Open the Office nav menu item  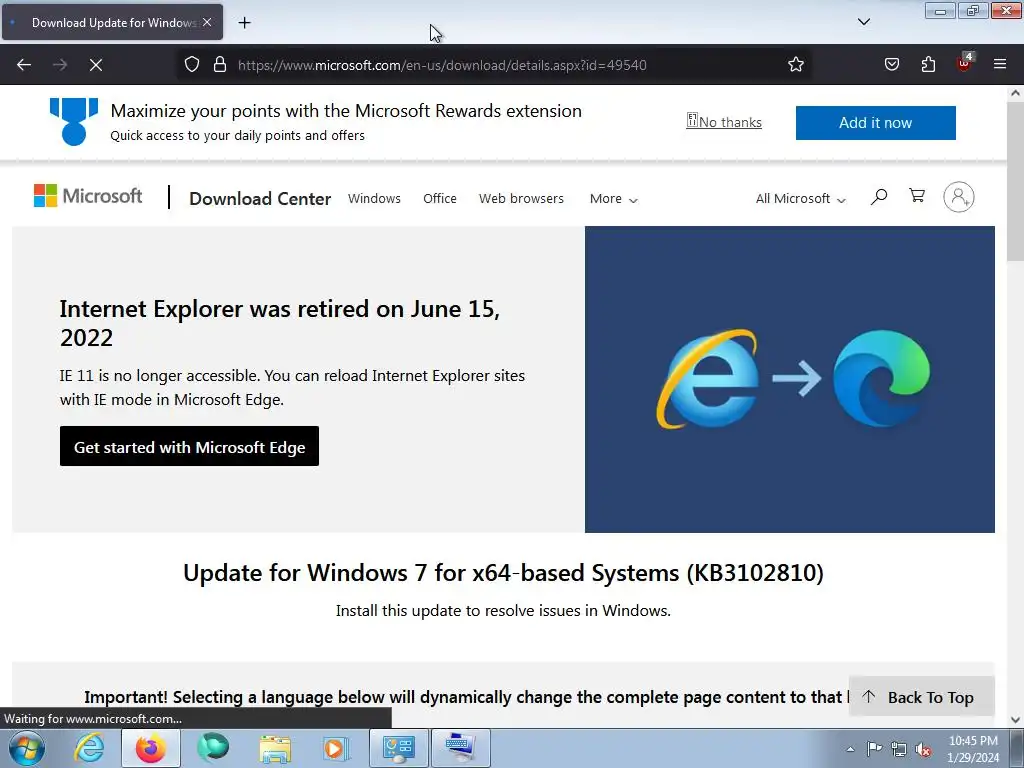click(440, 199)
